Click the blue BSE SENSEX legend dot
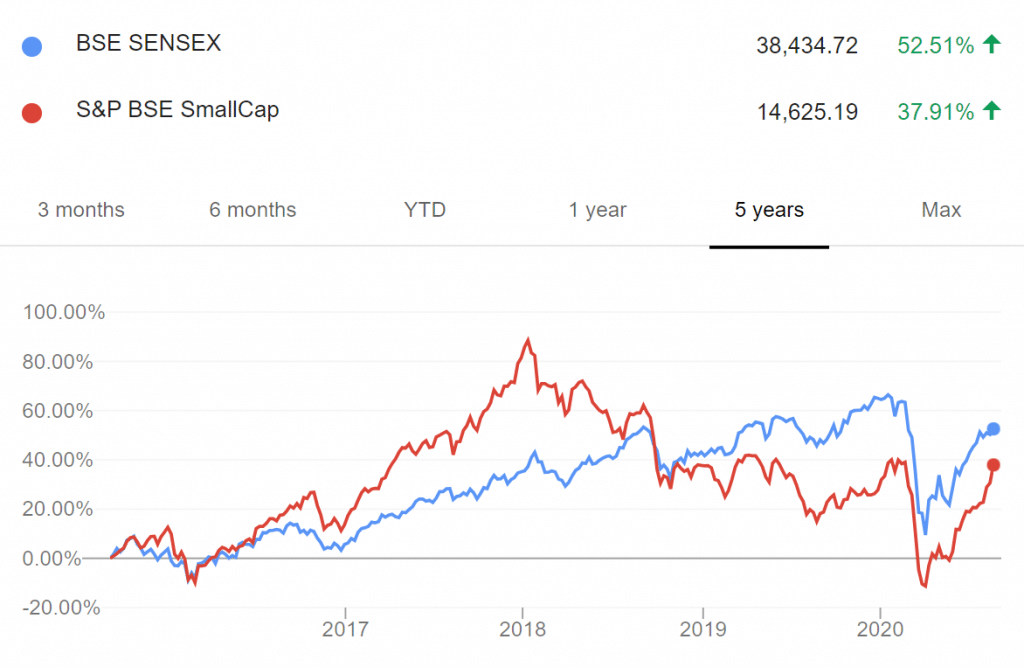Image resolution: width=1024 pixels, height=667 pixels. 32,45
